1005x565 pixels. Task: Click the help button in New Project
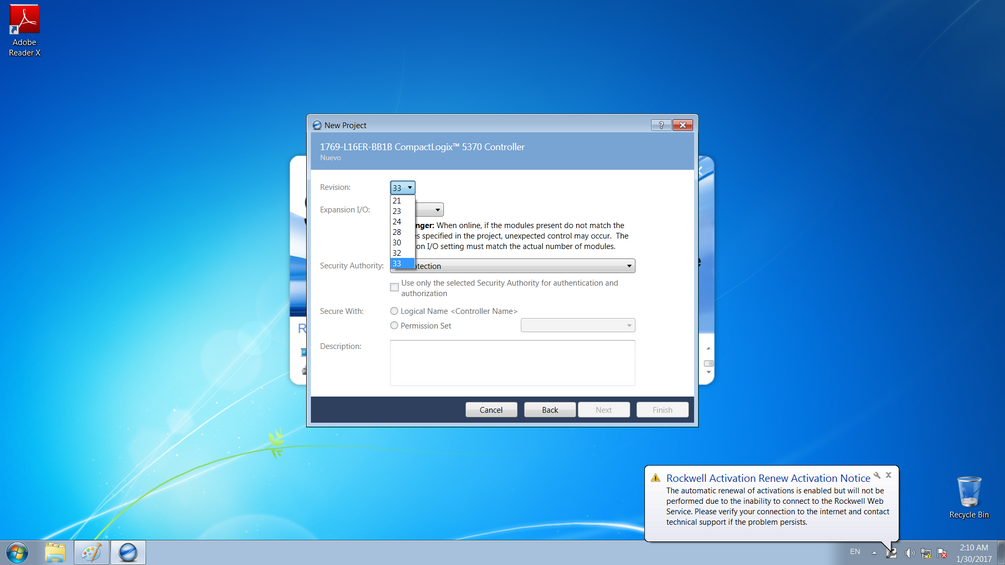pos(661,125)
